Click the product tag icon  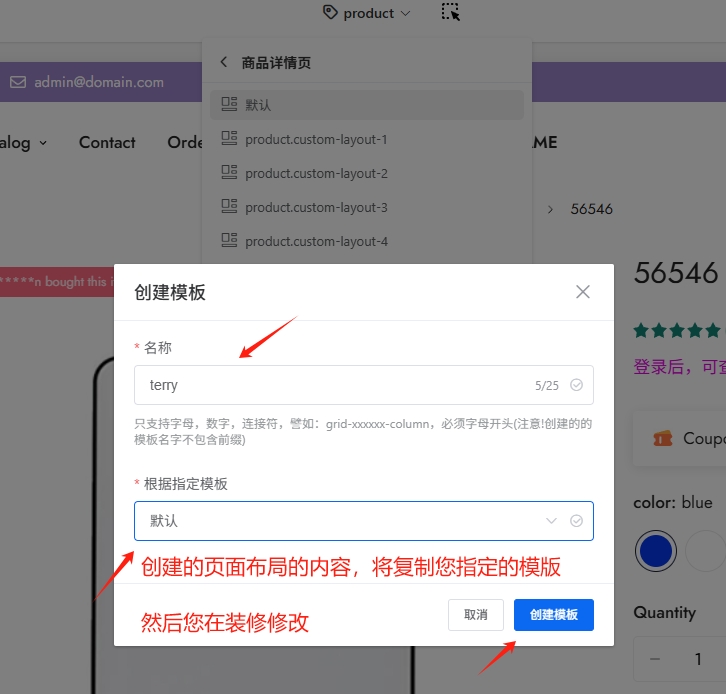click(330, 13)
